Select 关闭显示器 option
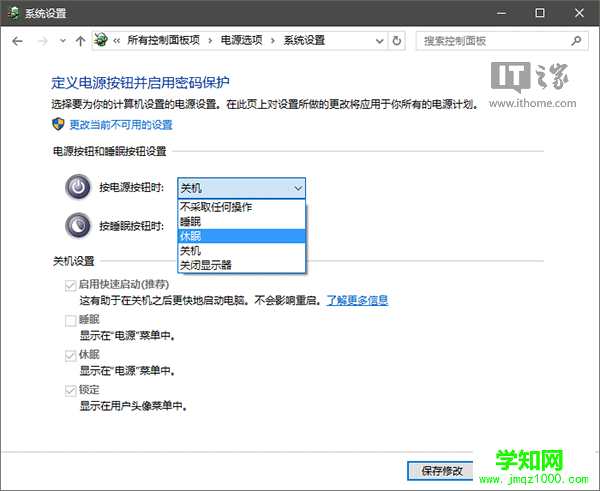Screen dimensions: 600x491 point(241,265)
